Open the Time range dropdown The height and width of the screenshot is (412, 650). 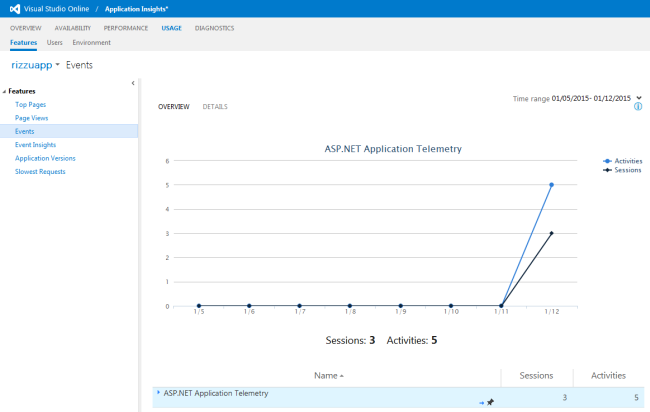tap(638, 98)
